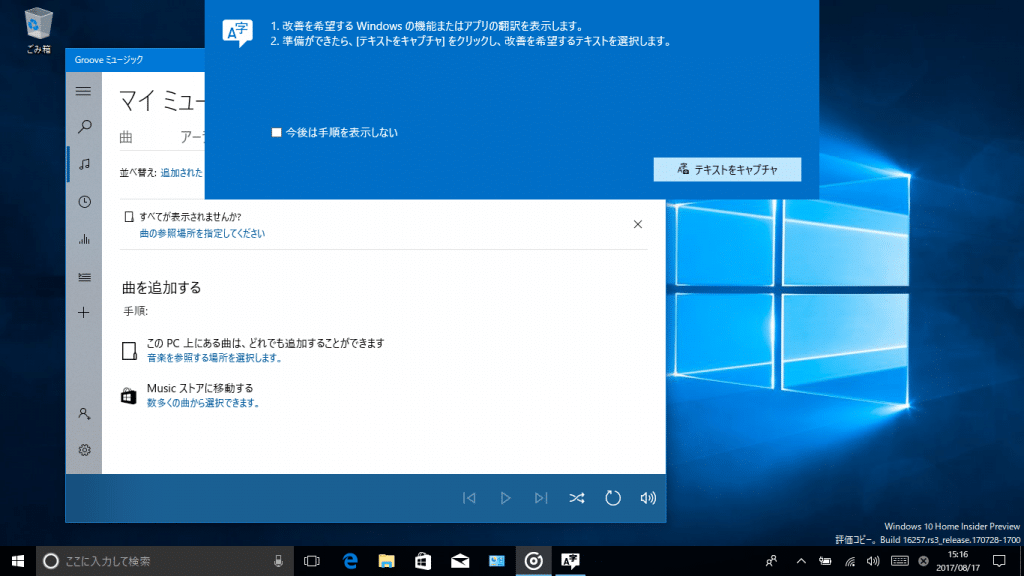Open the Windows Start menu
The image size is (1024, 576).
tap(18, 561)
